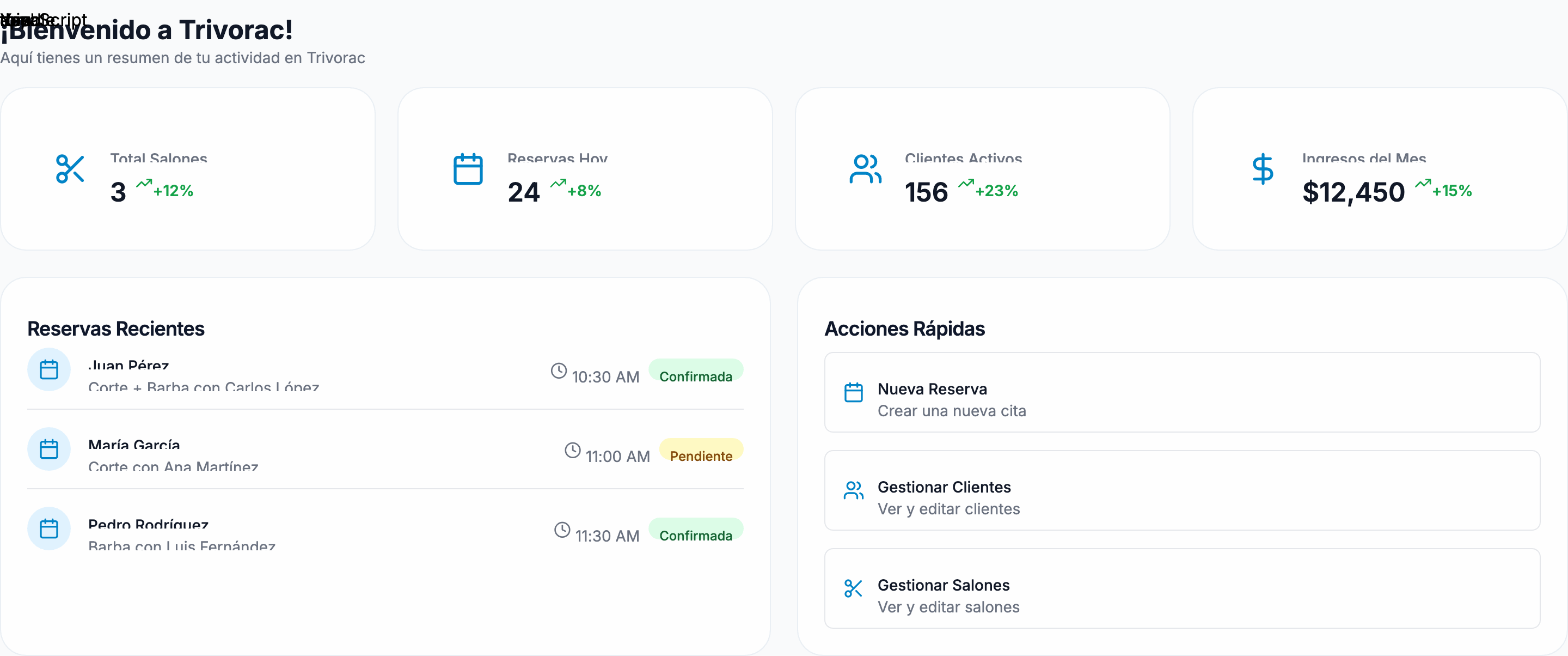This screenshot has height=656, width=1568.
Task: Click calendar icon beside María García reservation
Action: 48,449
